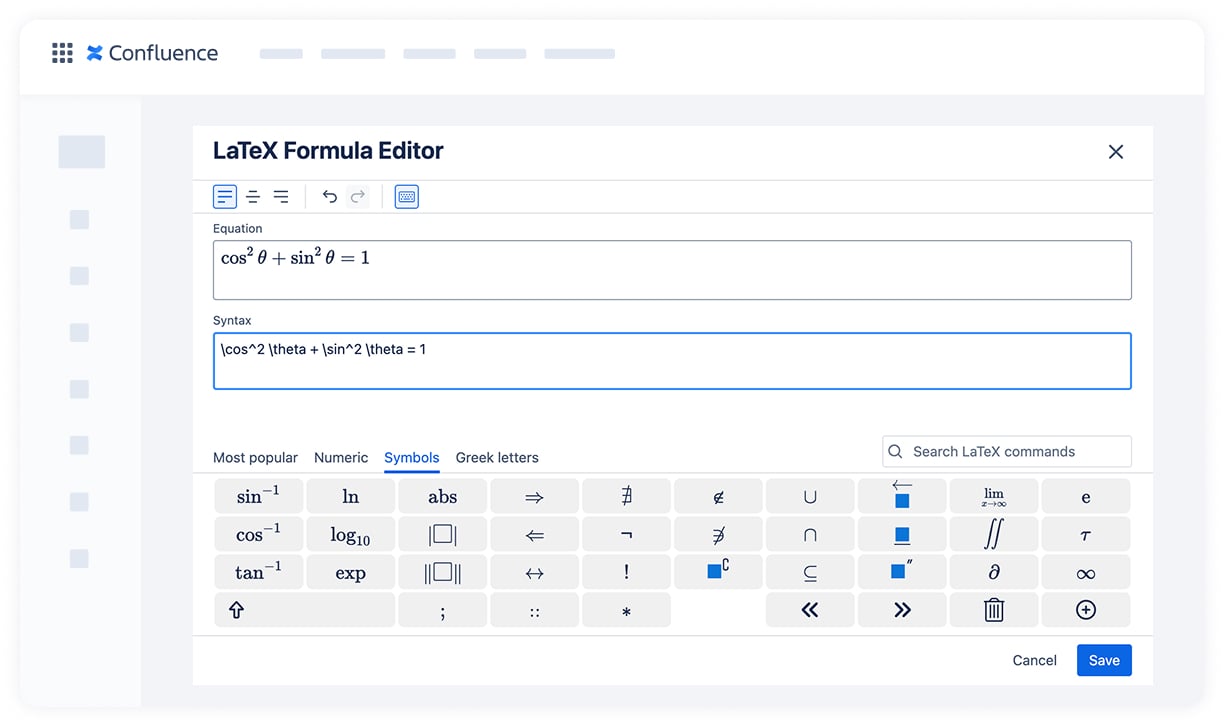This screenshot has height=727, width=1224.
Task: Insert the left implies arrow
Action: pyautogui.click(x=534, y=534)
